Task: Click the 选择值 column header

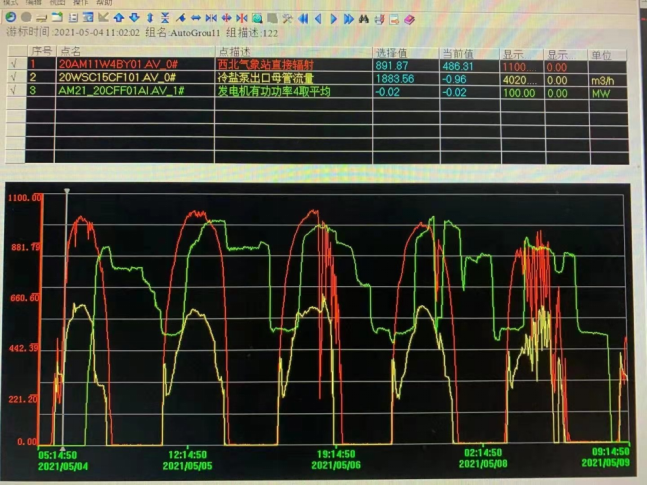Action: click(x=406, y=53)
